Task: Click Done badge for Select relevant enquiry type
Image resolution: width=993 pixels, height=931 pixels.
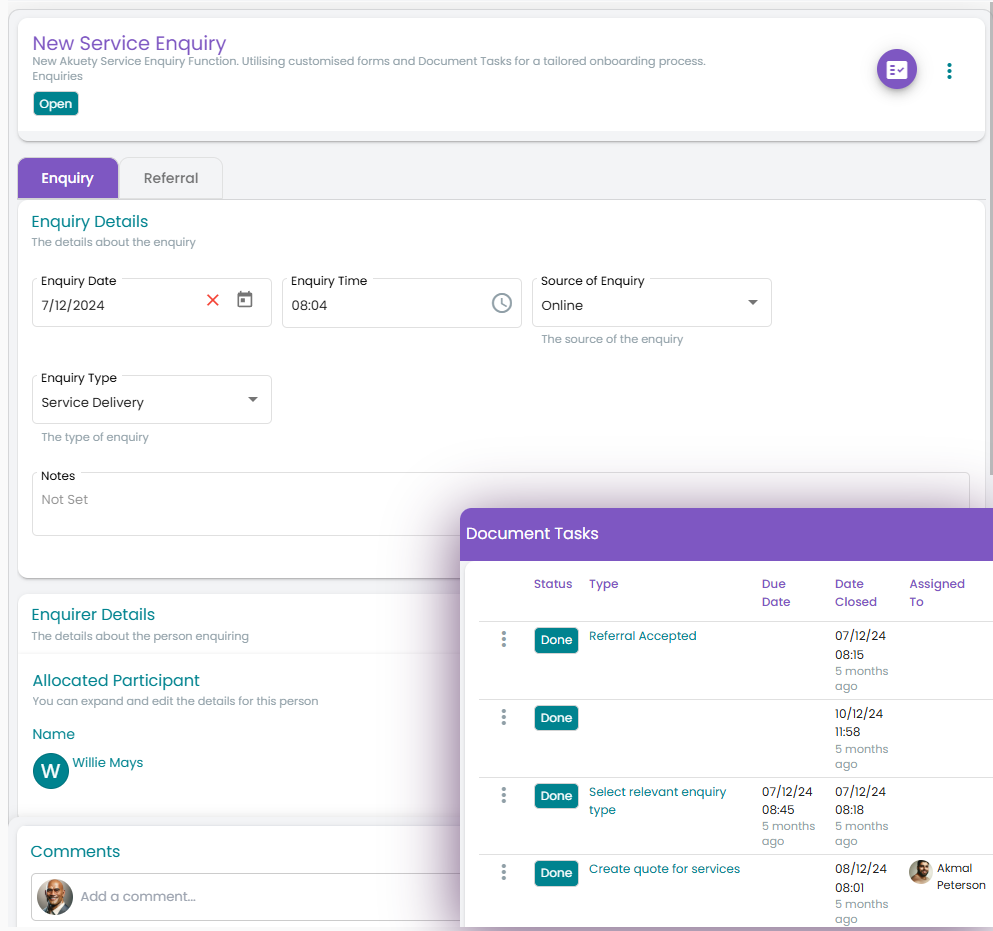Action: (x=556, y=795)
